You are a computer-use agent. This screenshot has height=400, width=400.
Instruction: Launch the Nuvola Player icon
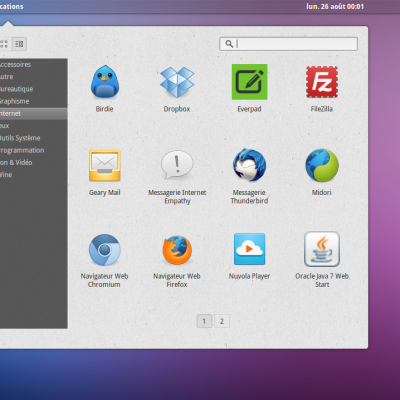tap(249, 249)
